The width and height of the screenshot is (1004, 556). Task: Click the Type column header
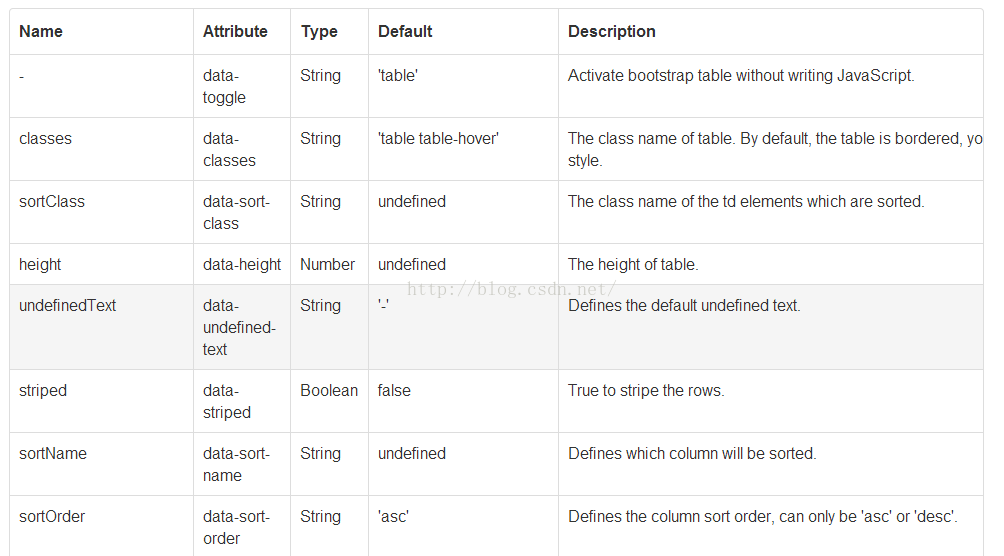319,31
